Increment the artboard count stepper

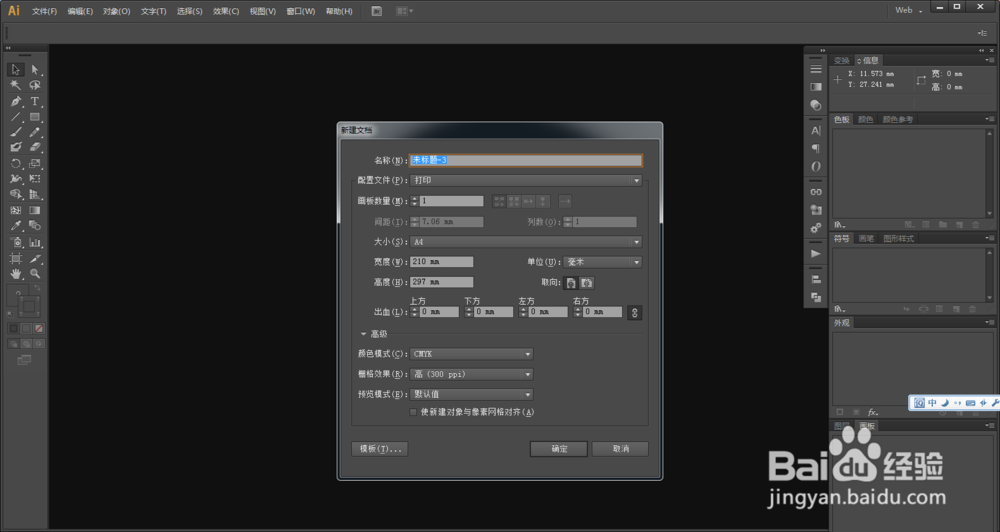[415, 198]
